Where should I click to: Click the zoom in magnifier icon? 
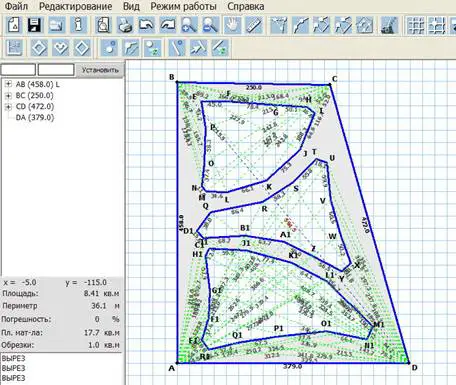coord(189,25)
